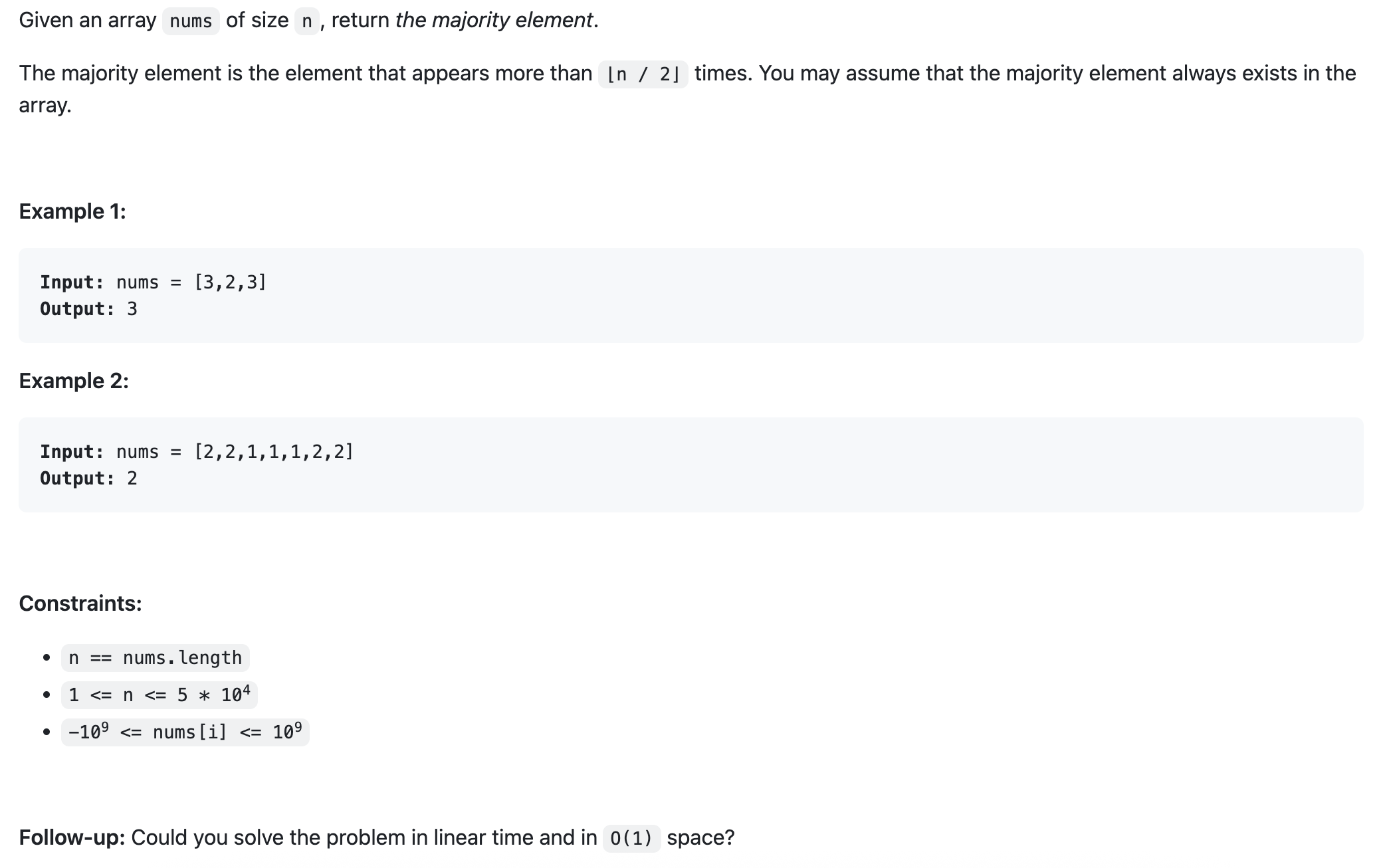Click the 1 <= n <= 5 * 10^4 constraint
The height and width of the screenshot is (868, 1385).
160,695
